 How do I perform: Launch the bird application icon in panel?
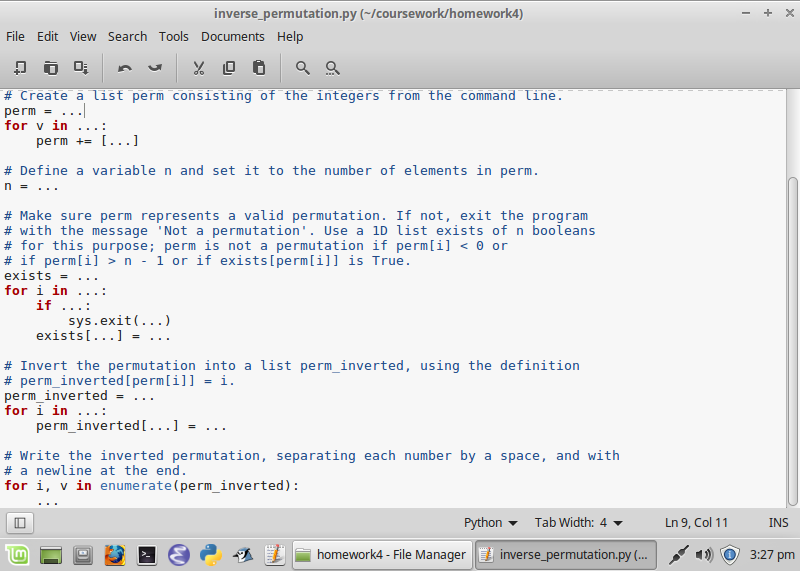(x=243, y=555)
